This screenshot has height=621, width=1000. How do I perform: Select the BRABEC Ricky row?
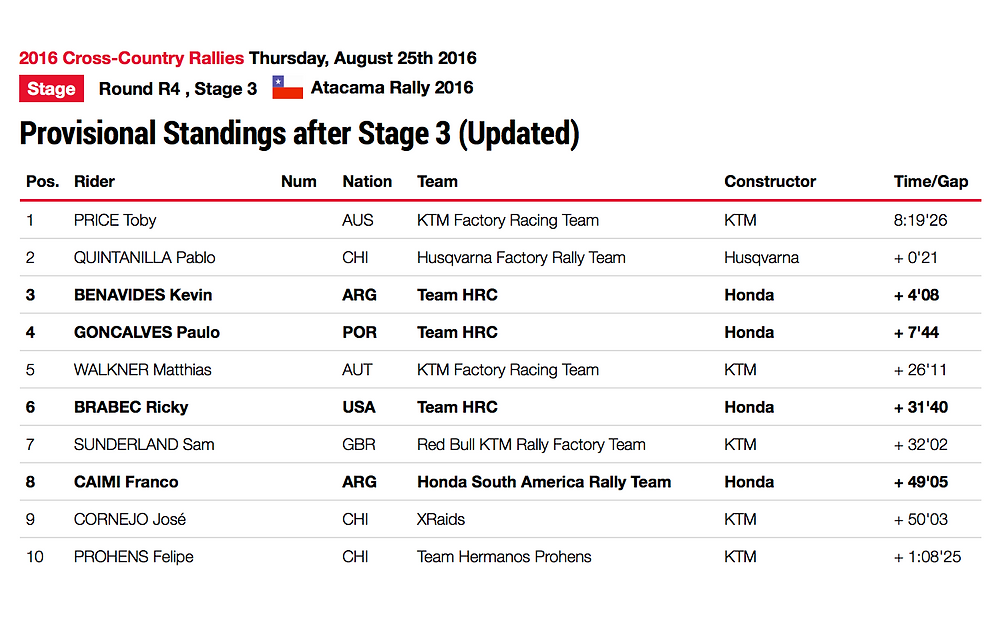500,407
